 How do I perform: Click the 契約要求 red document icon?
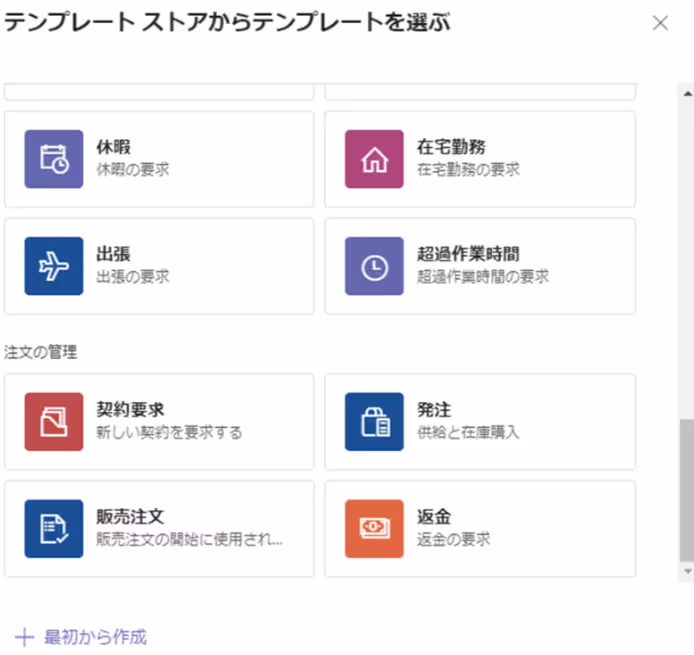pos(54,422)
